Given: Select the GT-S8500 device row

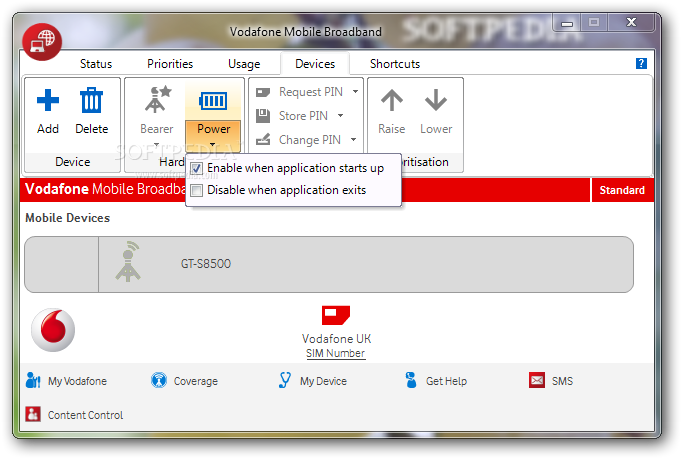Looking at the screenshot, I should (x=329, y=265).
